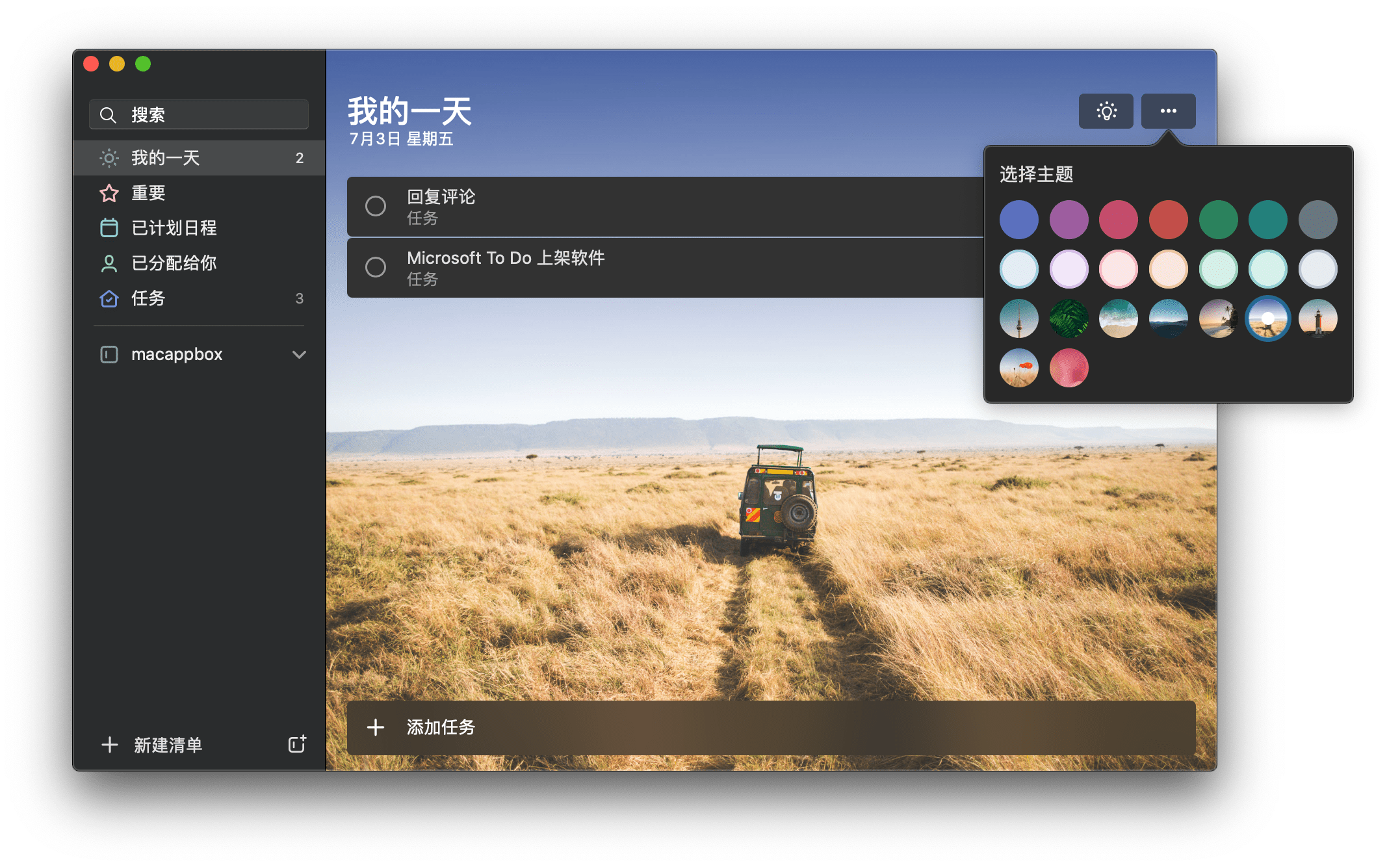Click the new group icon beside 新建清单

point(297,745)
